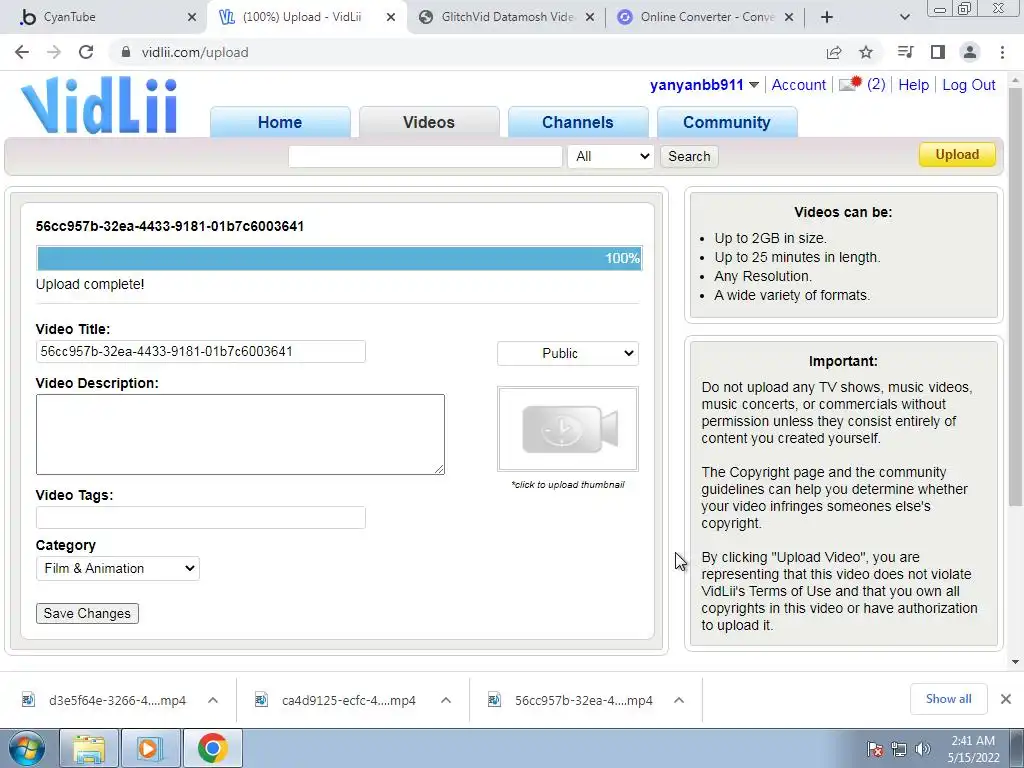The image size is (1024, 768).
Task: Open the Videos navigation tab
Action: click(x=429, y=122)
